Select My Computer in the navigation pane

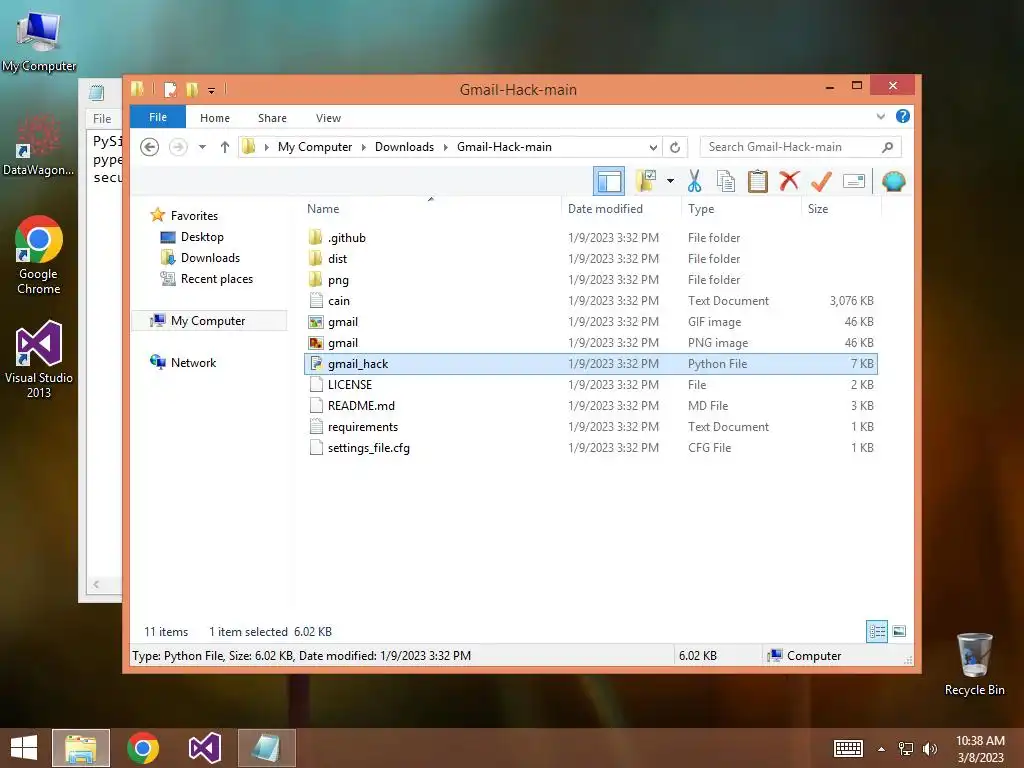click(208, 321)
